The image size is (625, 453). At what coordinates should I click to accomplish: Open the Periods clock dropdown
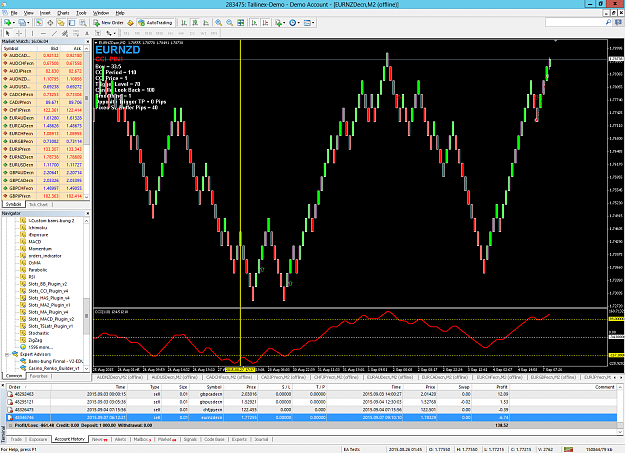coord(294,23)
